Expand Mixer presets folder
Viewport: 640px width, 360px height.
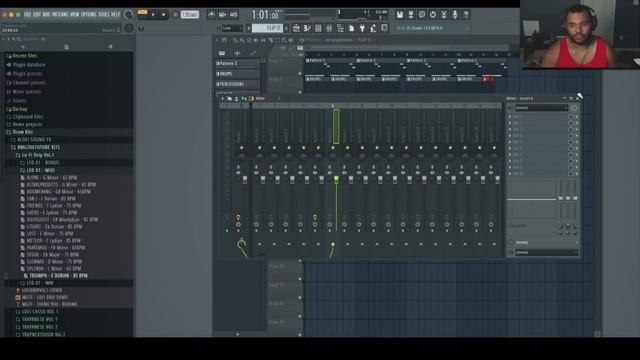pos(27,92)
